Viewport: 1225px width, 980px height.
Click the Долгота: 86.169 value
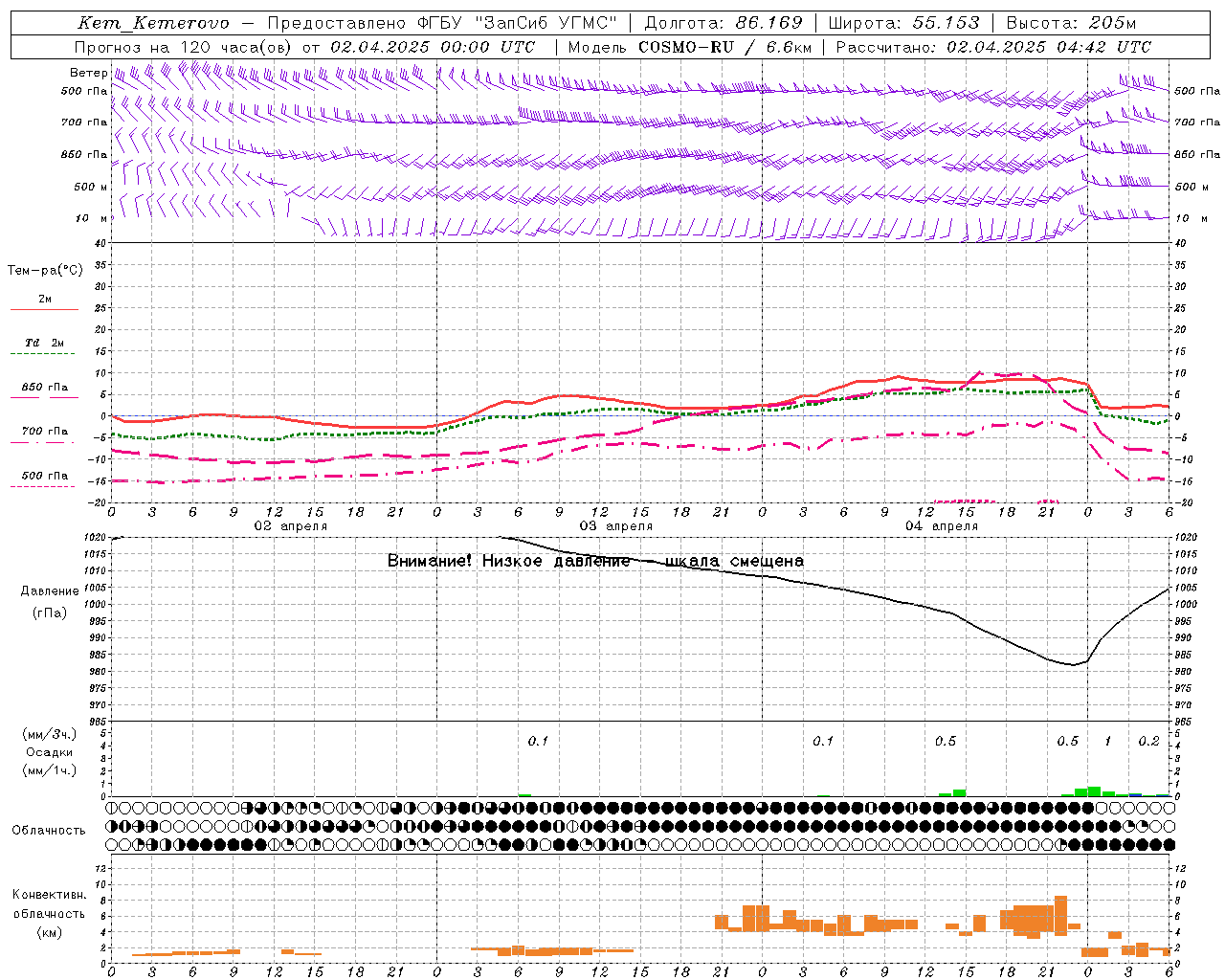point(724,23)
